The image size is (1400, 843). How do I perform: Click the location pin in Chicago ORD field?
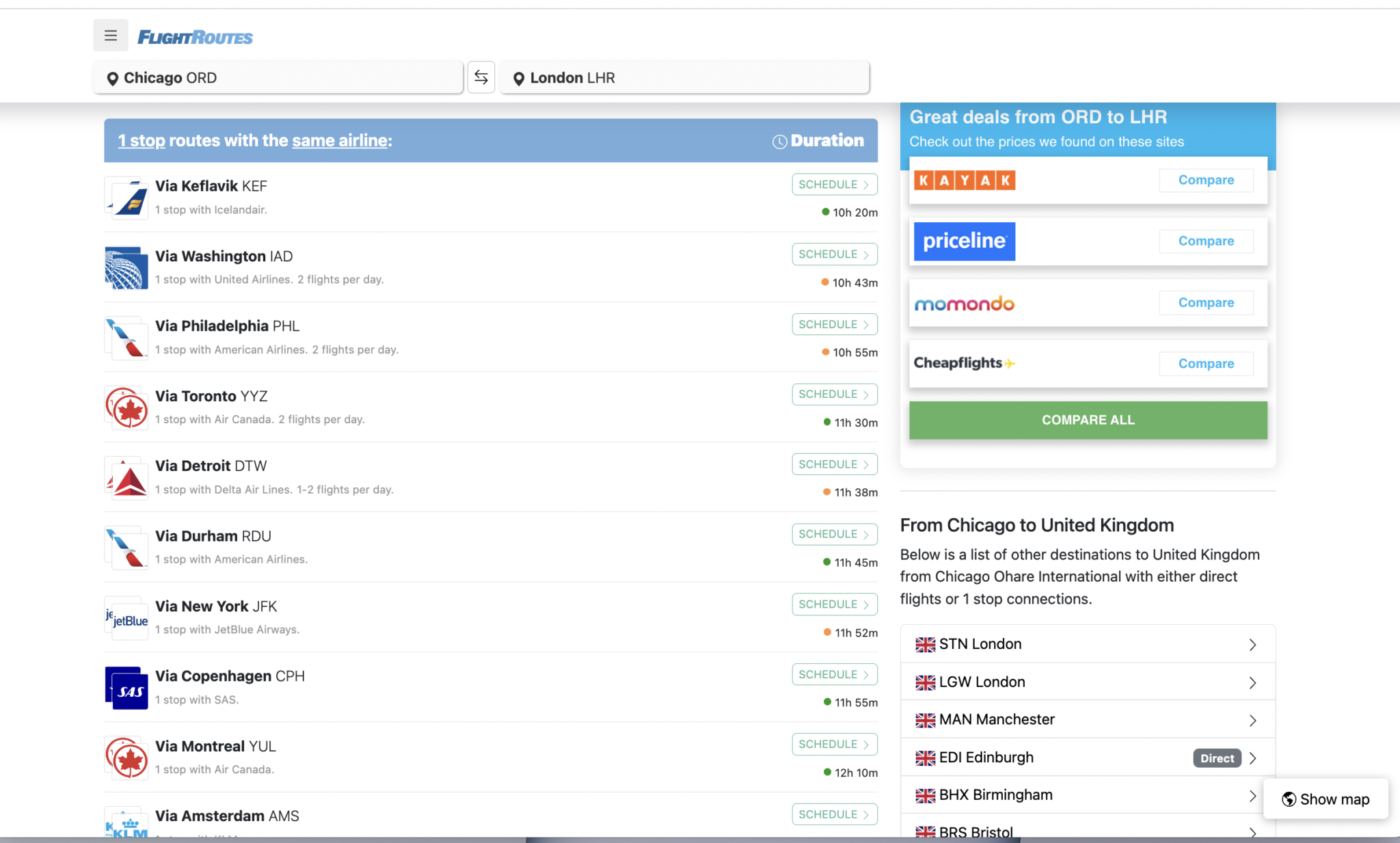pyautogui.click(x=113, y=79)
